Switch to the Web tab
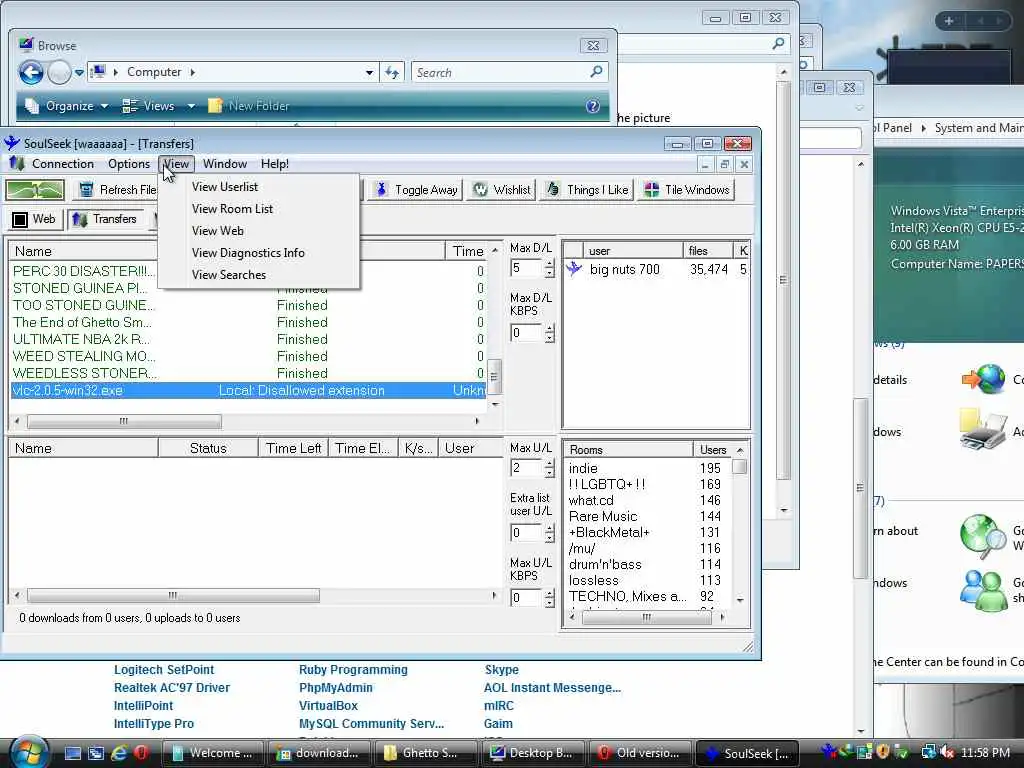Screen dimensions: 1024x768 click(35, 219)
